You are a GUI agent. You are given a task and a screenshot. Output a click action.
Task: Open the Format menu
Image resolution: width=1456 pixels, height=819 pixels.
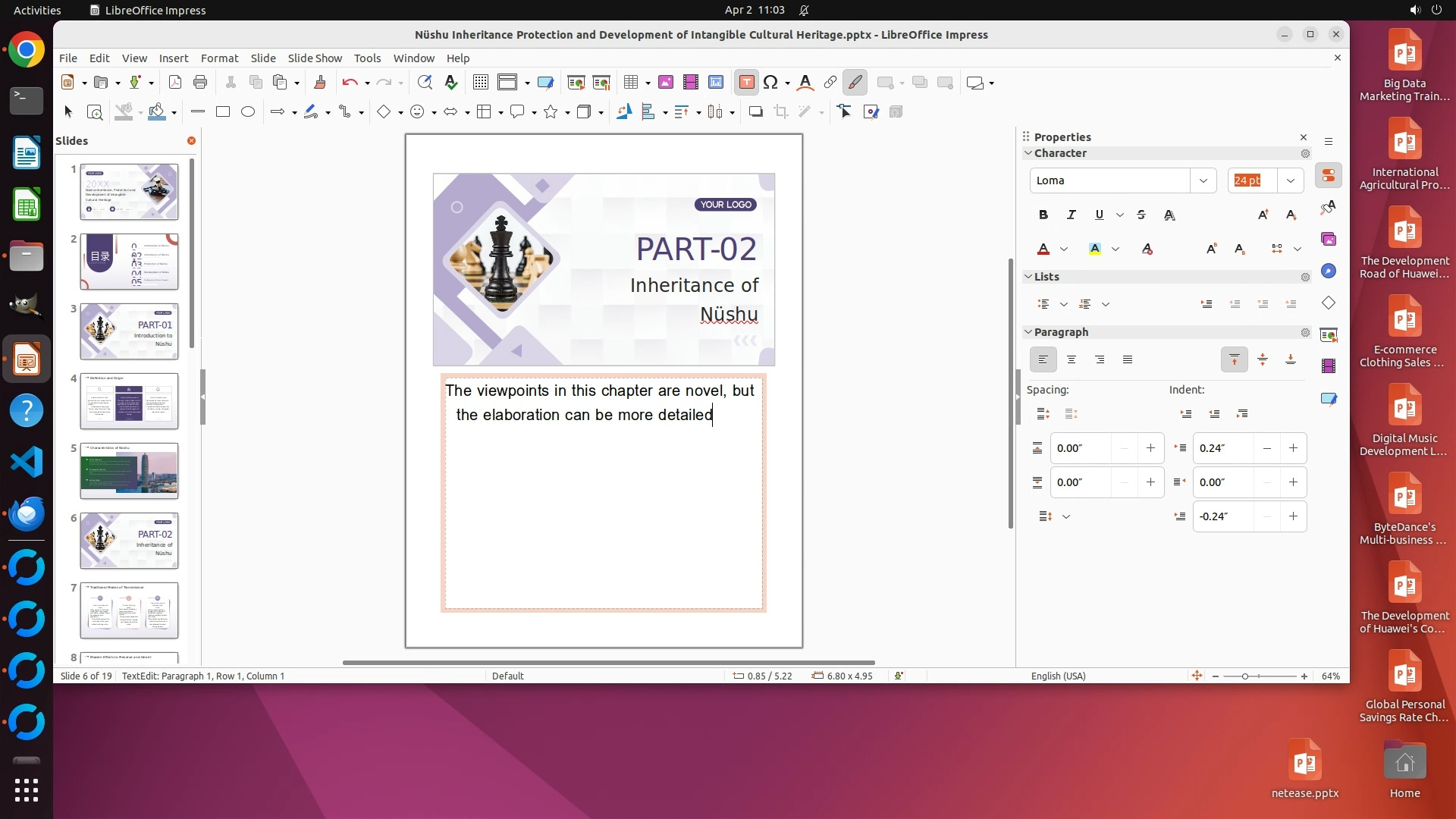[x=219, y=58]
